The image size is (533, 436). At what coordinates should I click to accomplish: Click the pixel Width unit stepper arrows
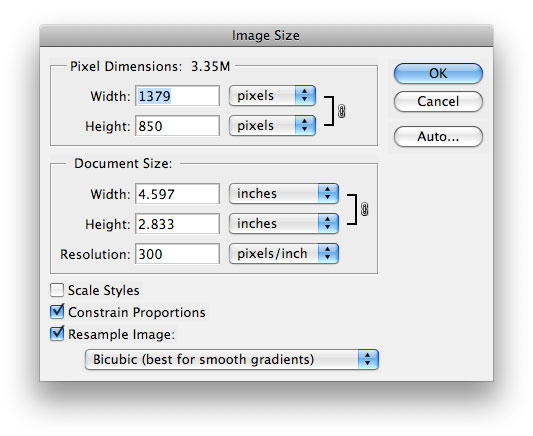point(305,95)
